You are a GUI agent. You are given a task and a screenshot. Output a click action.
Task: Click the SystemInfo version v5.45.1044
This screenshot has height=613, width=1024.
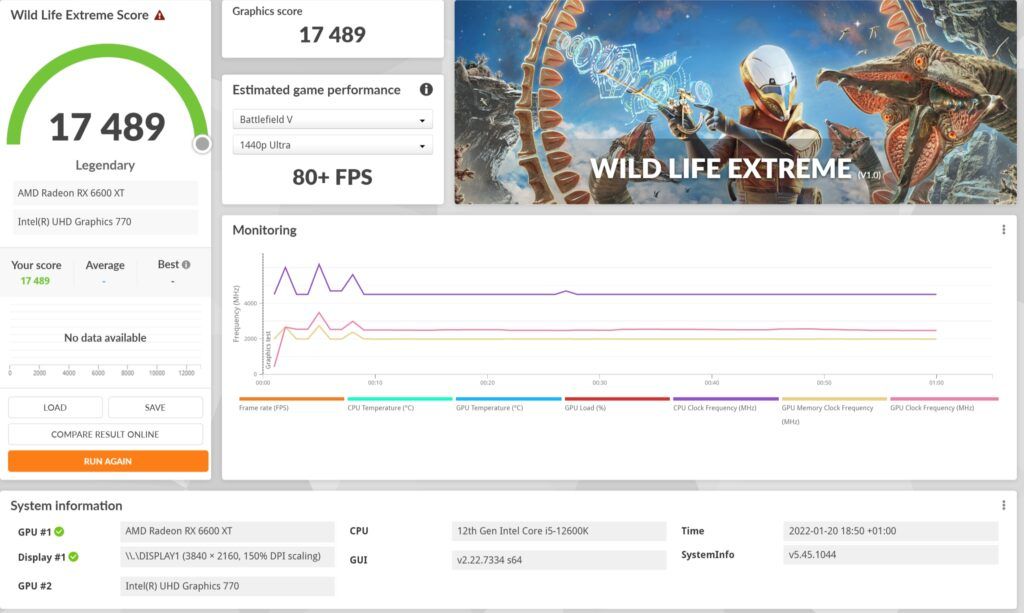891,555
